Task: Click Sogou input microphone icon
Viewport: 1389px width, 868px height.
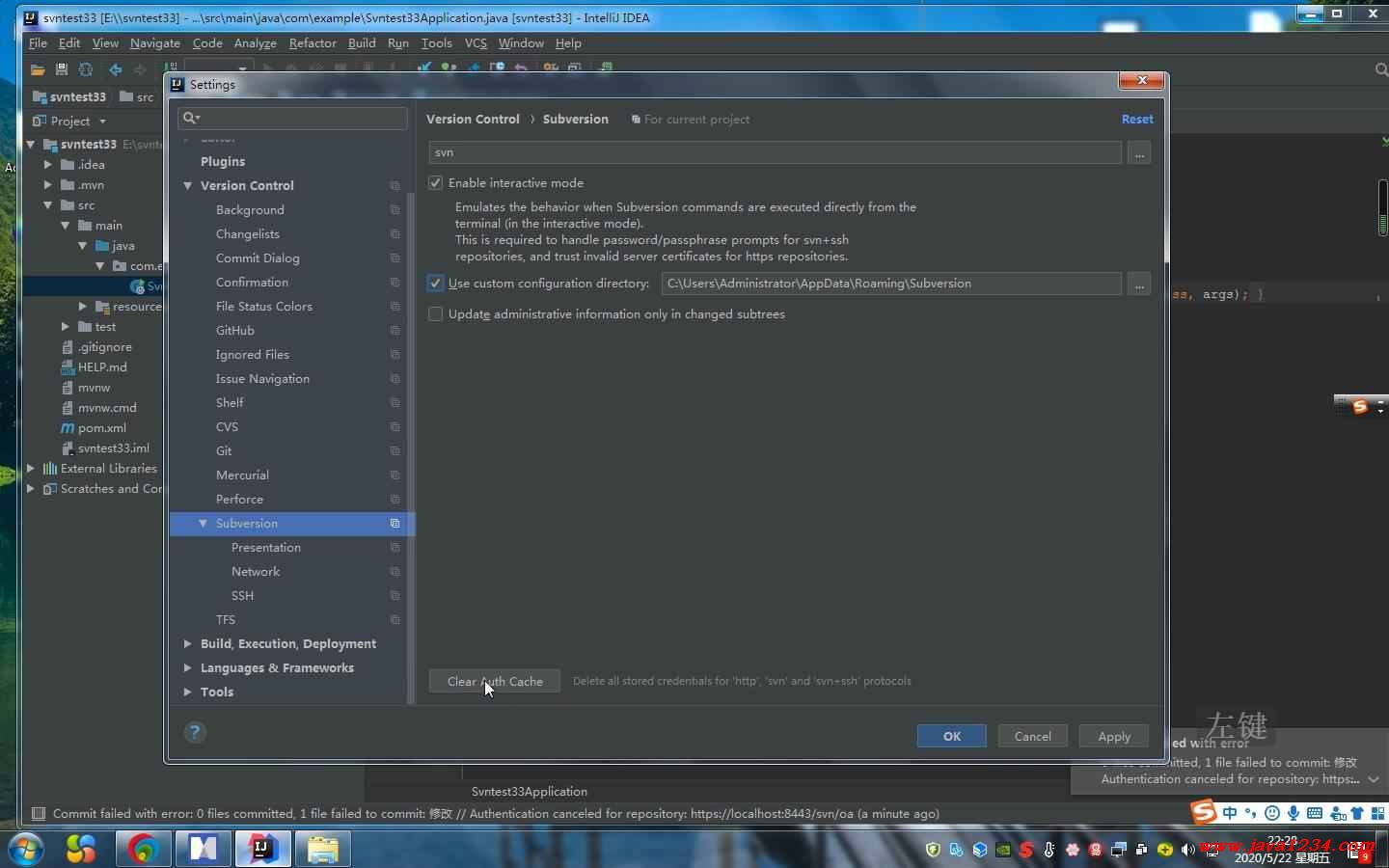Action: (x=1294, y=813)
